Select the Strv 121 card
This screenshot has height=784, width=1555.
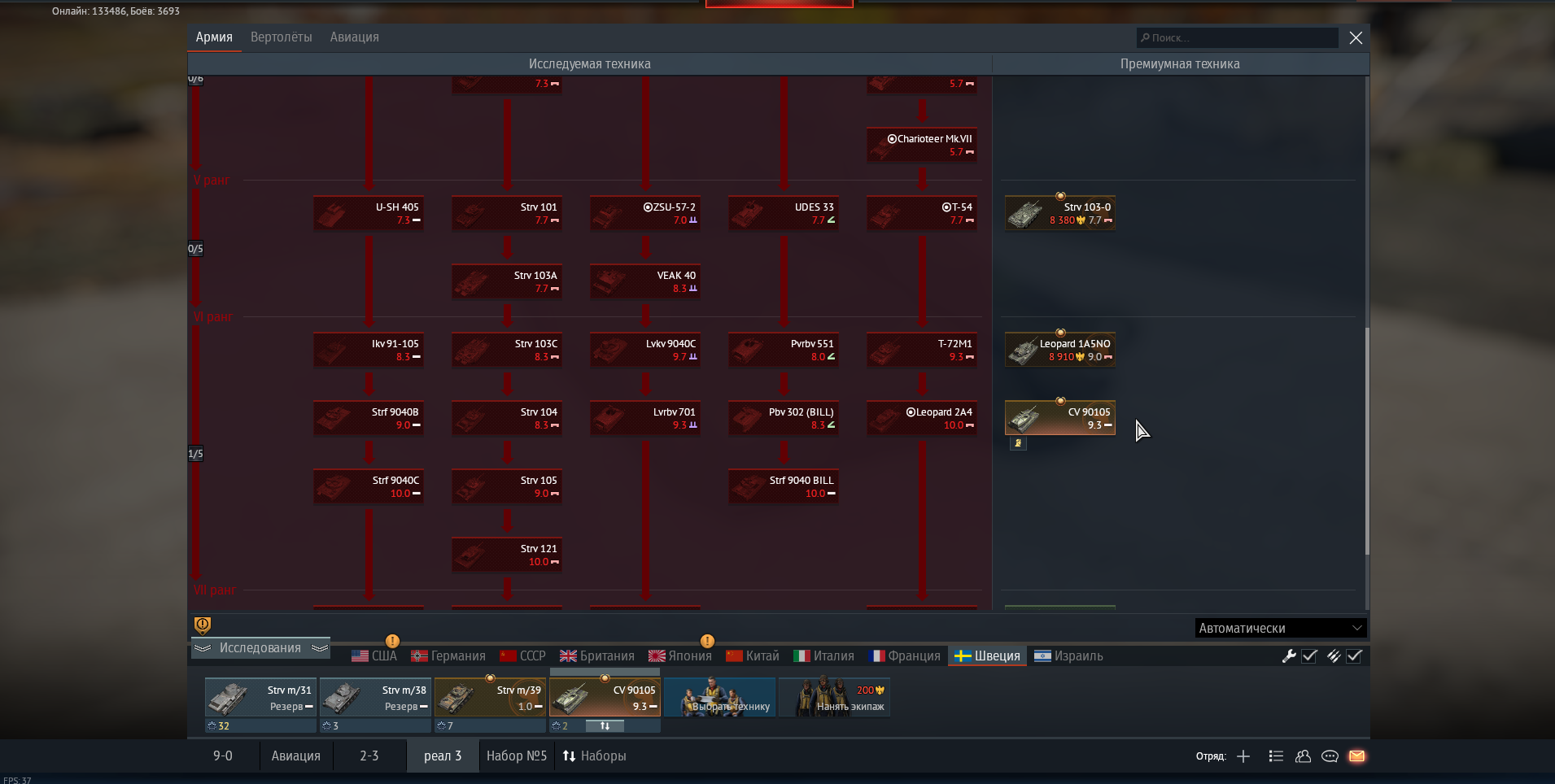[x=507, y=555]
